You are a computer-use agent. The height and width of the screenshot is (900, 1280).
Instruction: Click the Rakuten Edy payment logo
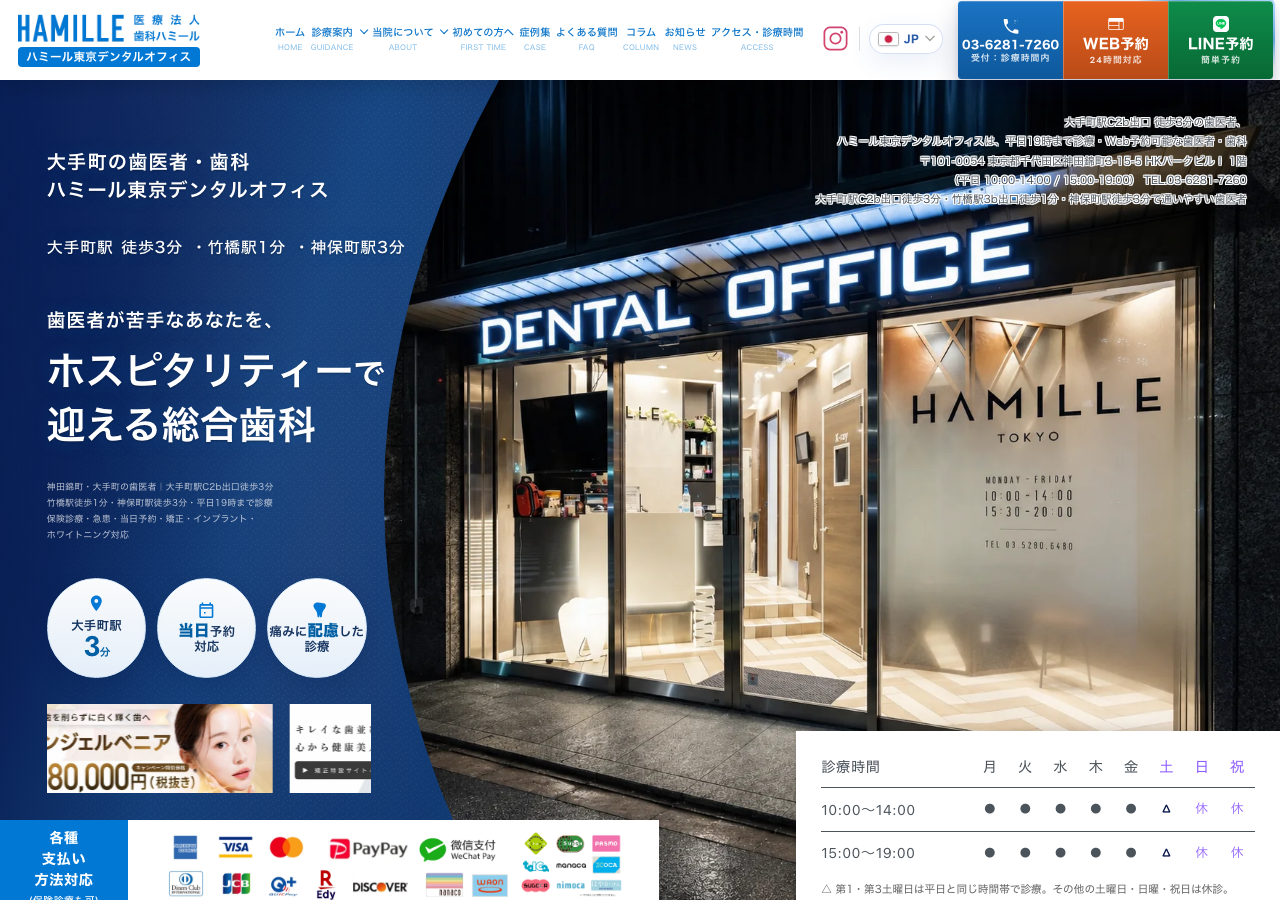click(326, 885)
